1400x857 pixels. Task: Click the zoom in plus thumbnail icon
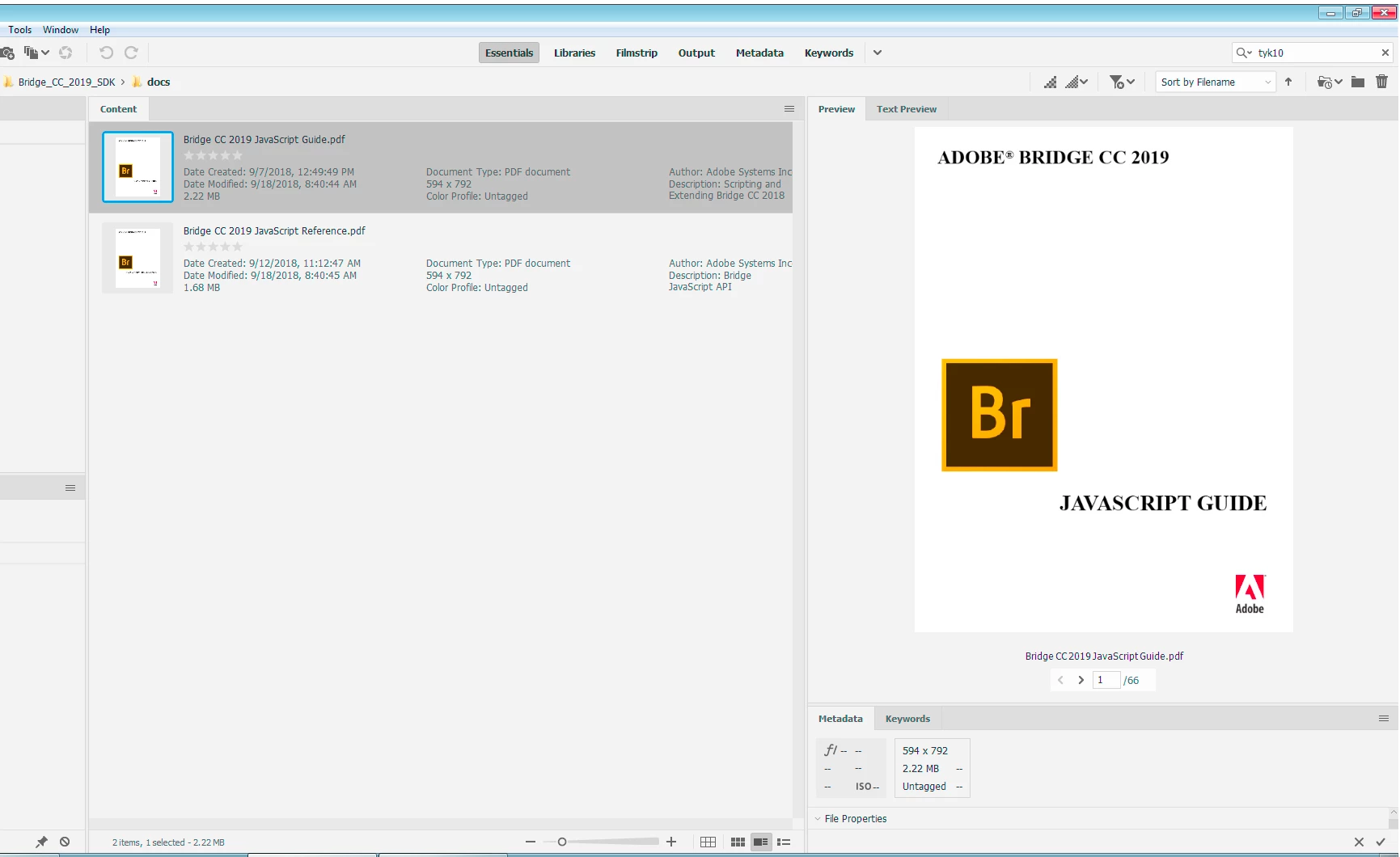[671, 842]
